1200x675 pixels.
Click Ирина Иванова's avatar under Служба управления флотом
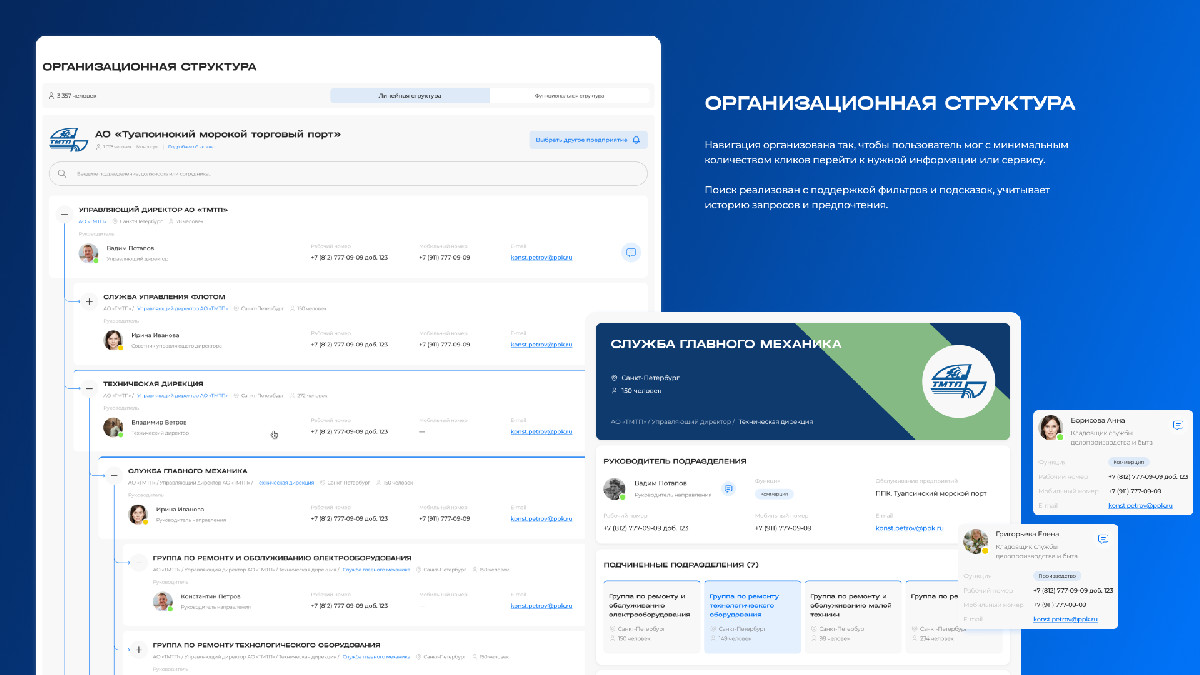pyautogui.click(x=113, y=340)
